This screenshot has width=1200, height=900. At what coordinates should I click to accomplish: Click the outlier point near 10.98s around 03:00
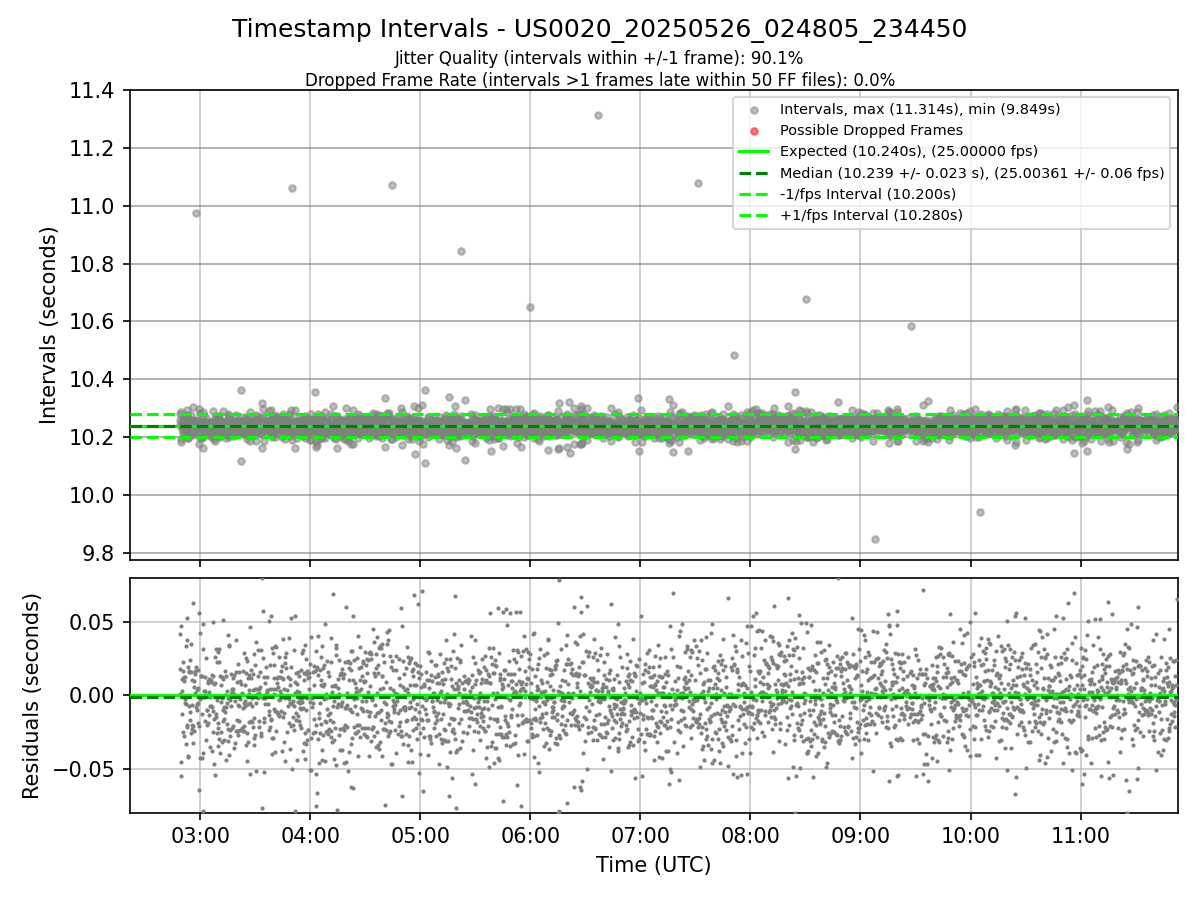tap(196, 213)
